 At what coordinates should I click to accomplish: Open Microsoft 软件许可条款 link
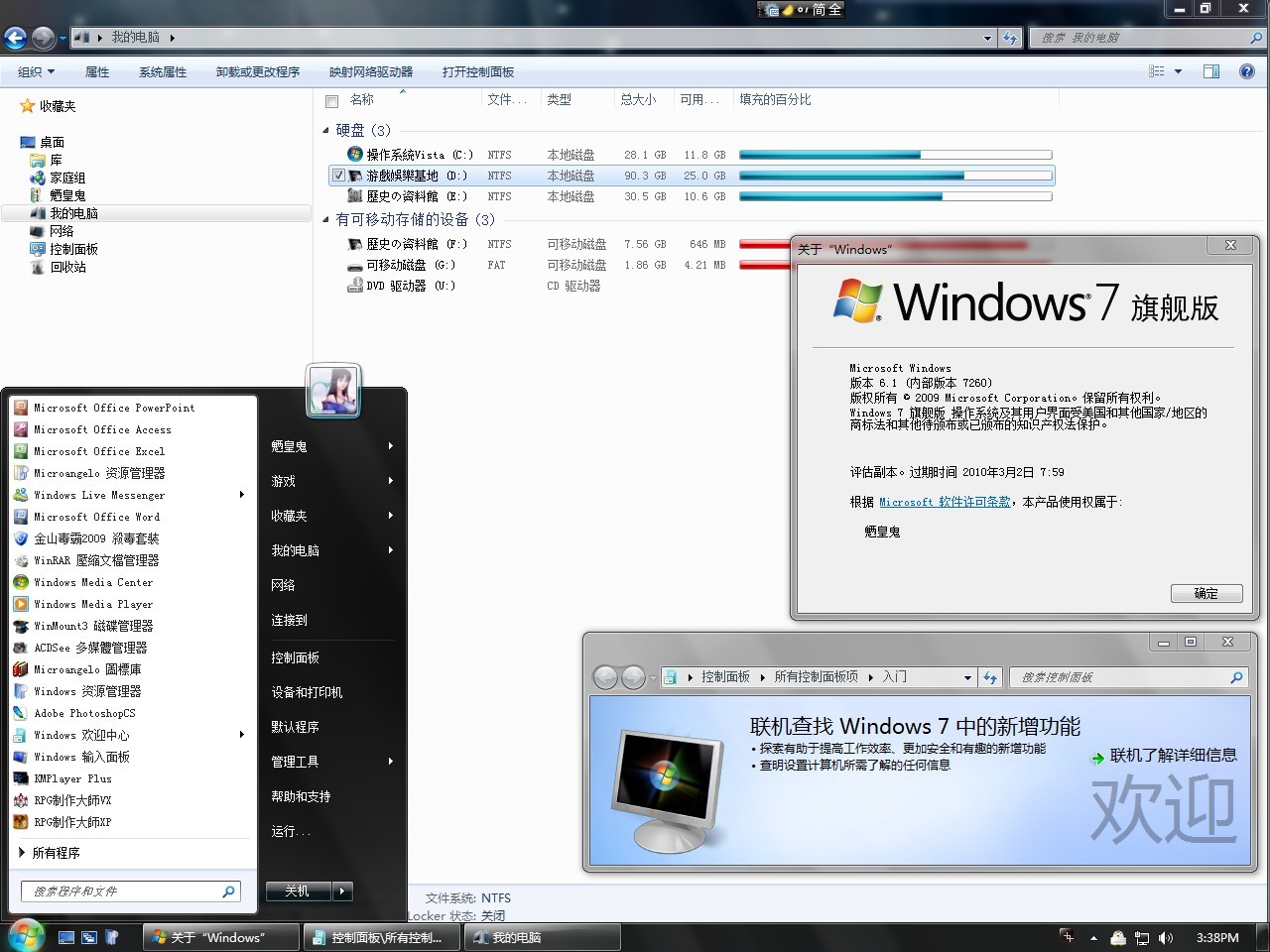(x=945, y=502)
